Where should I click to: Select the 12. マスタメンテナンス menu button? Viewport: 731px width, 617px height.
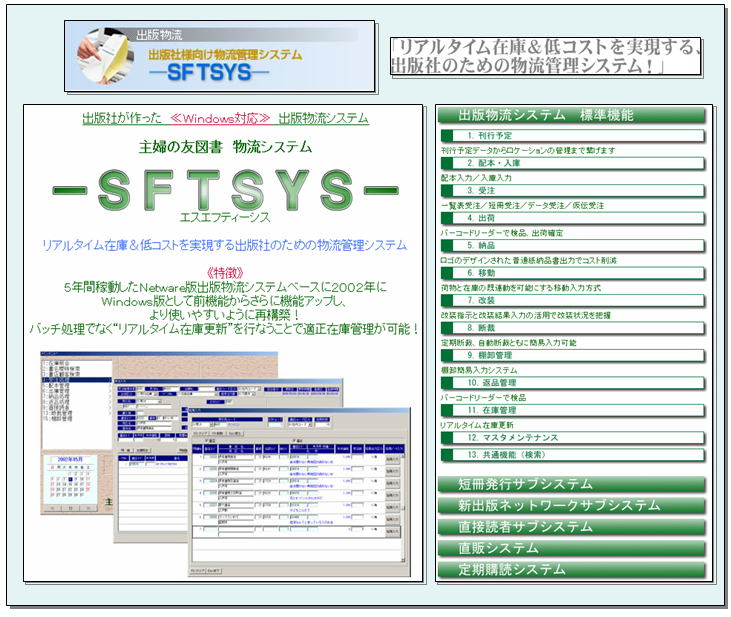coord(572,438)
